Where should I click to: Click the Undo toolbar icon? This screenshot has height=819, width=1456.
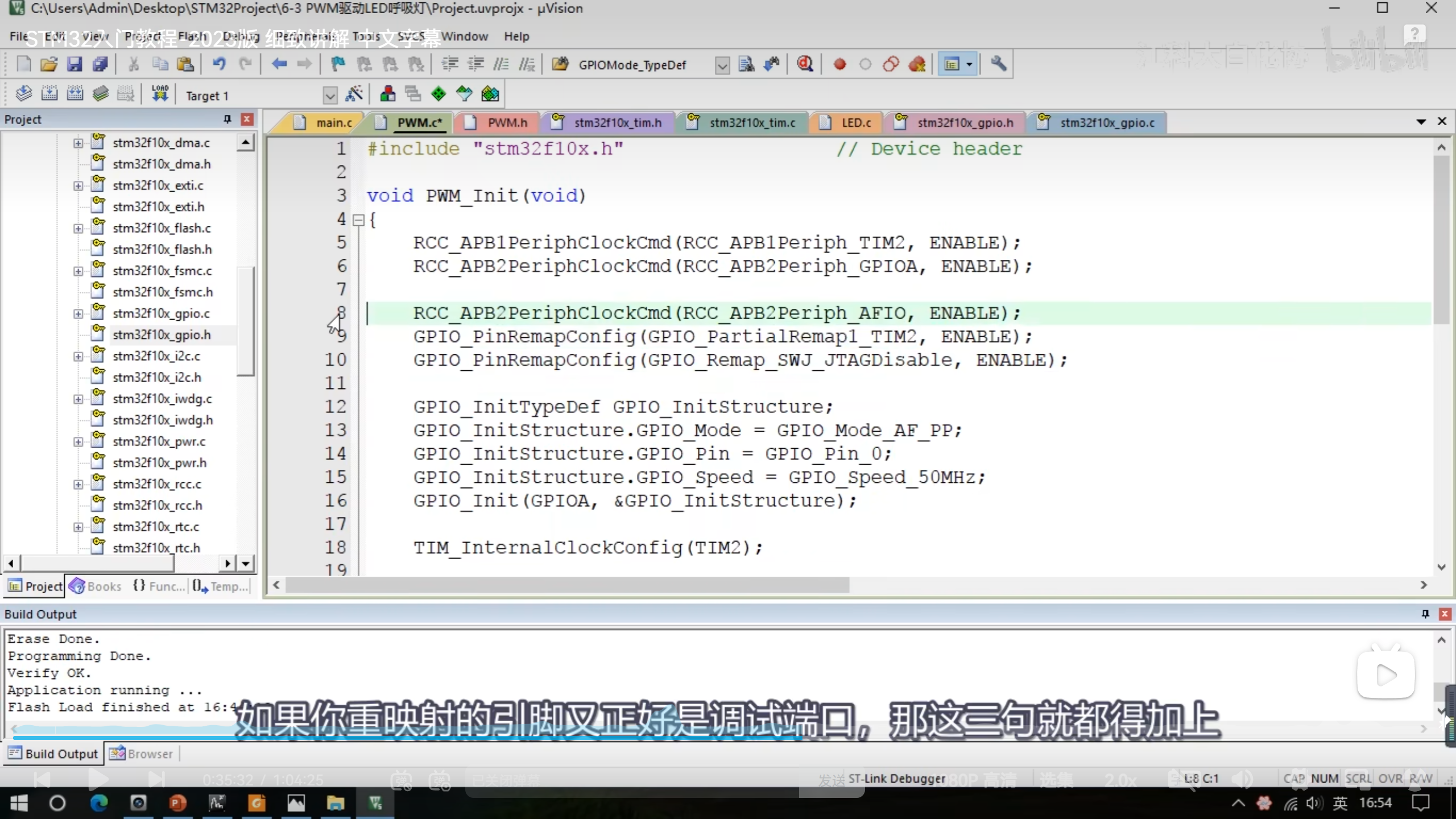pyautogui.click(x=219, y=64)
